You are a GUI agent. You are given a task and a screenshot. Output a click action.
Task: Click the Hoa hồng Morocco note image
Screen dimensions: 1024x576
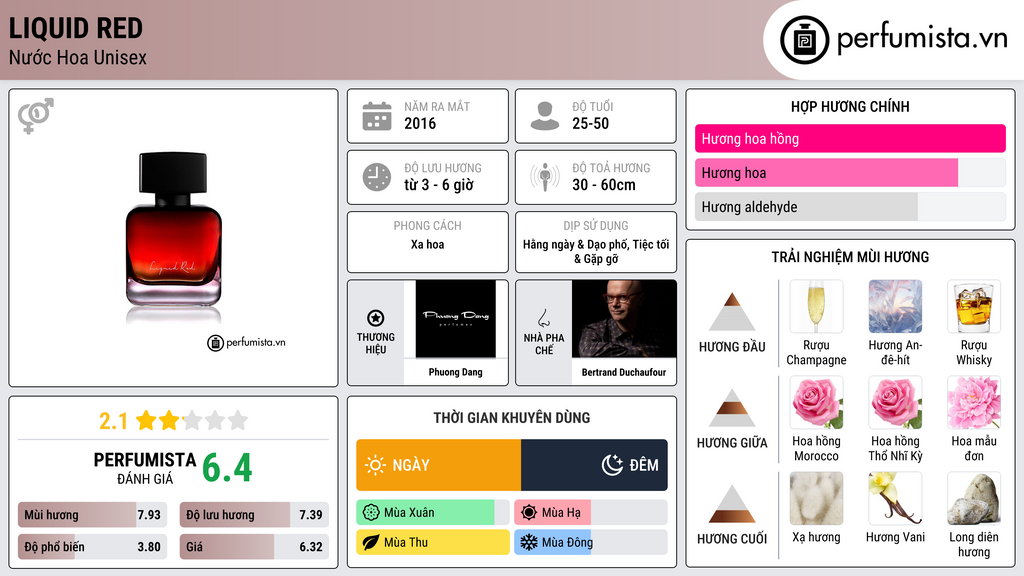816,403
